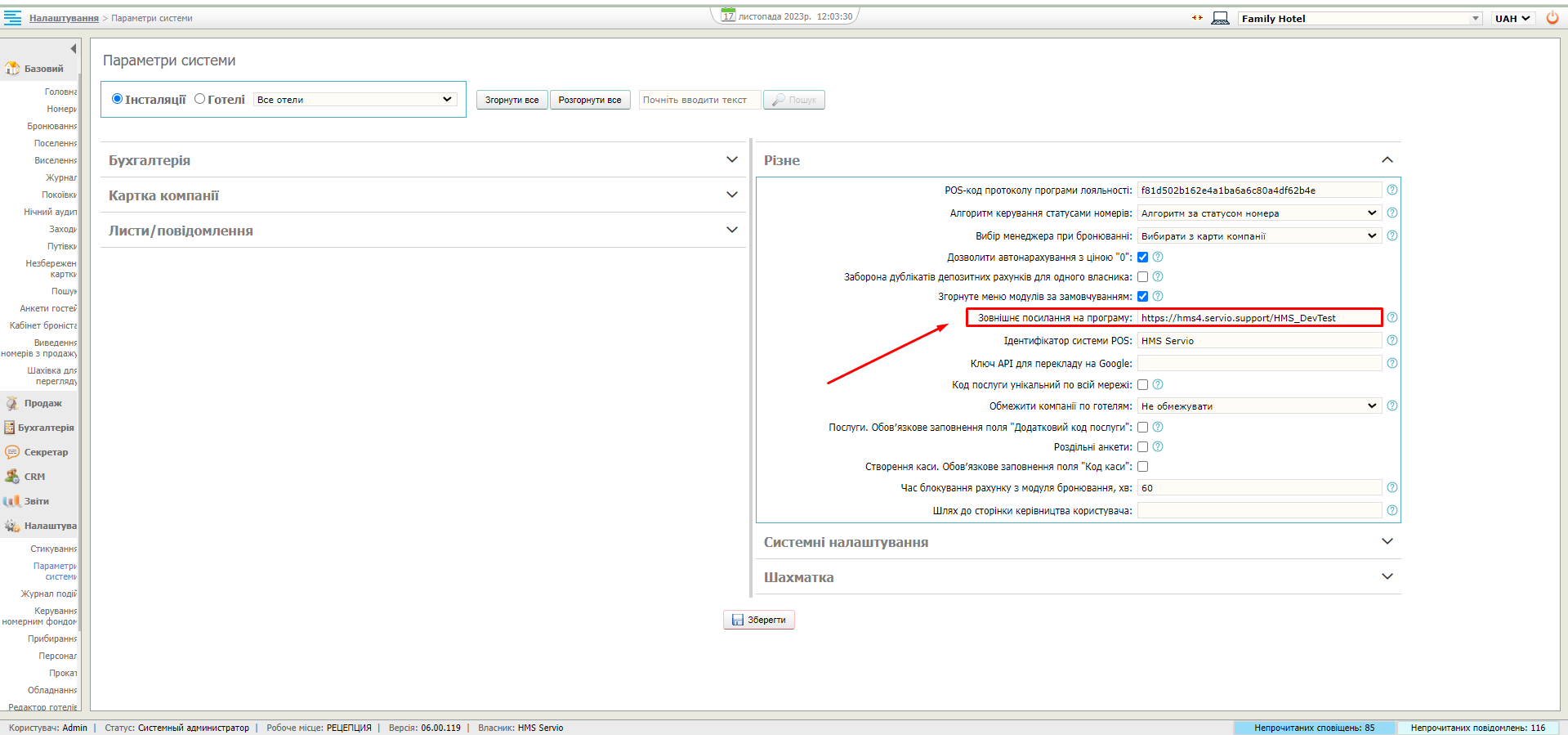The height and width of the screenshot is (735, 1568).
Task: Open the UAH currency selector
Action: pyautogui.click(x=1512, y=18)
